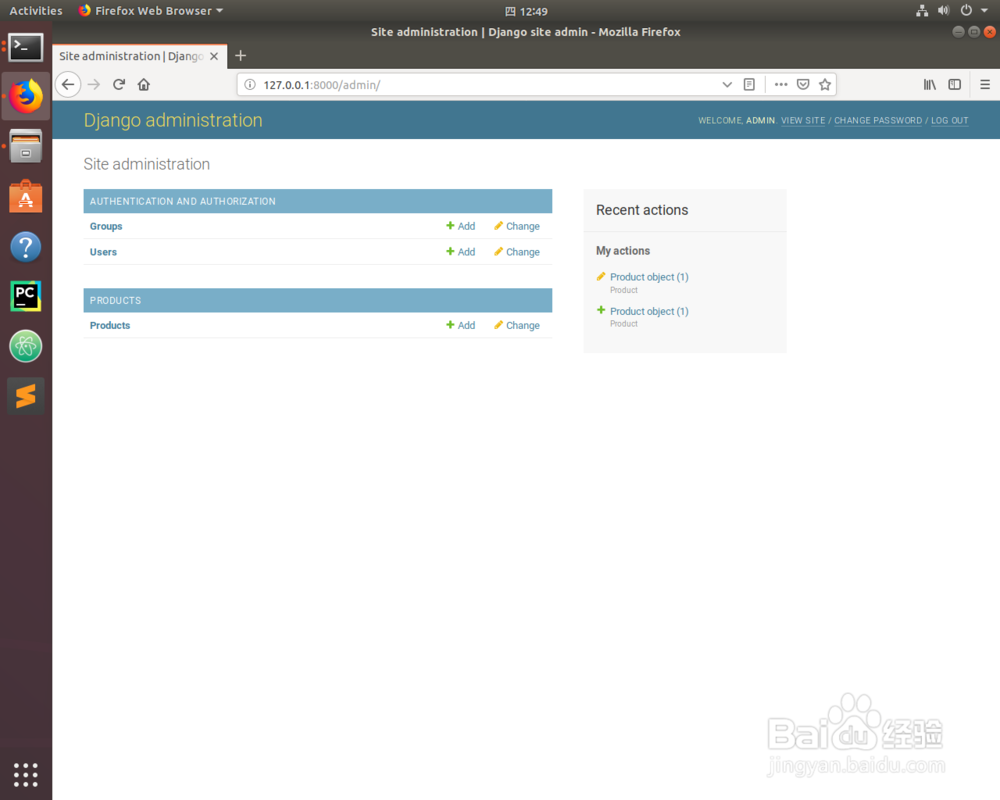Open the Firefox home page icon
The width and height of the screenshot is (1000, 800).
[x=143, y=85]
